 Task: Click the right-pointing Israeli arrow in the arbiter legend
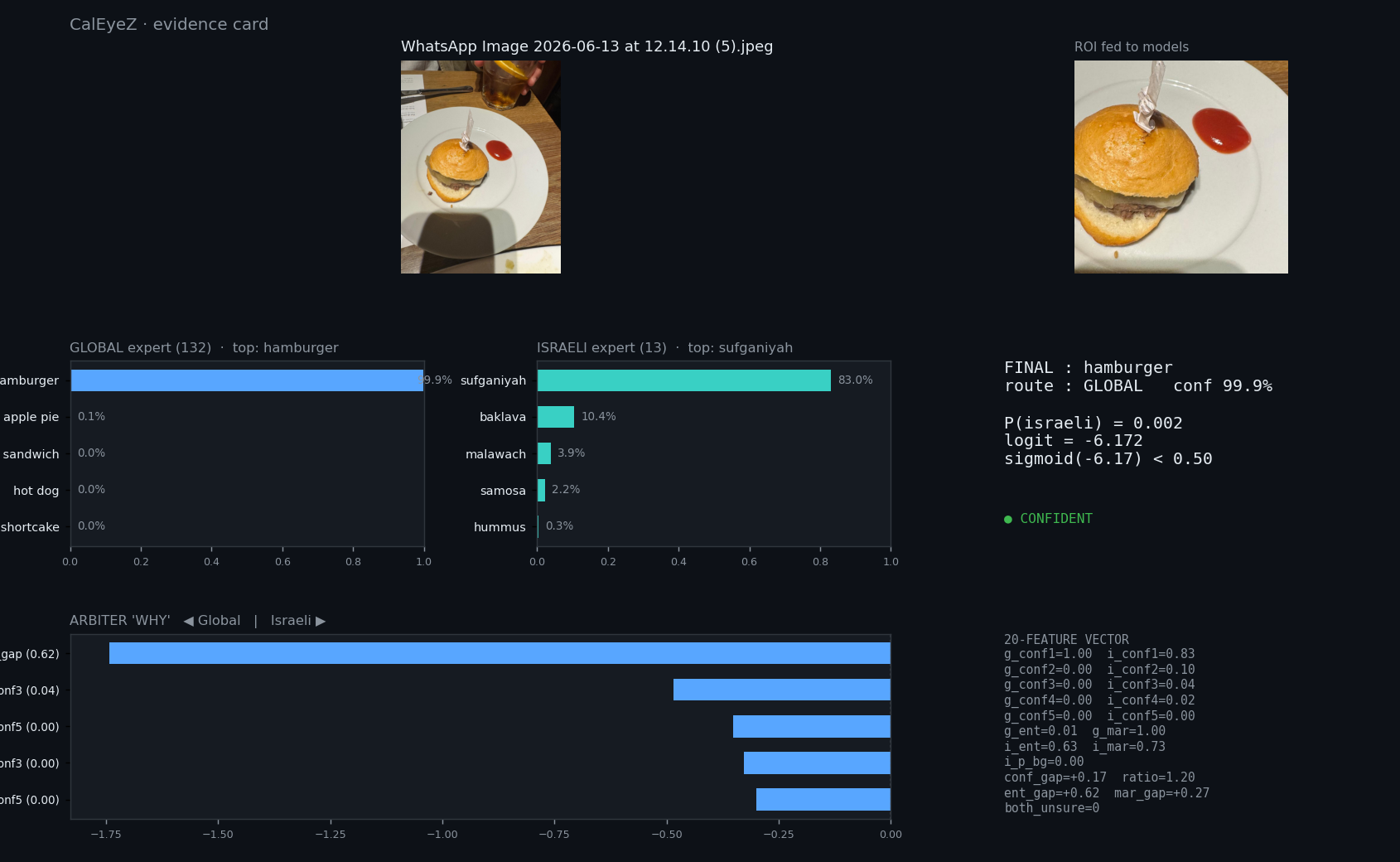click(x=321, y=621)
